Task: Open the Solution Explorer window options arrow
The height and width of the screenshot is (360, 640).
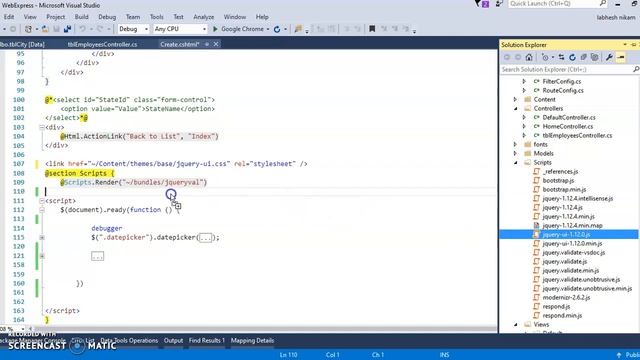Action: (625, 44)
